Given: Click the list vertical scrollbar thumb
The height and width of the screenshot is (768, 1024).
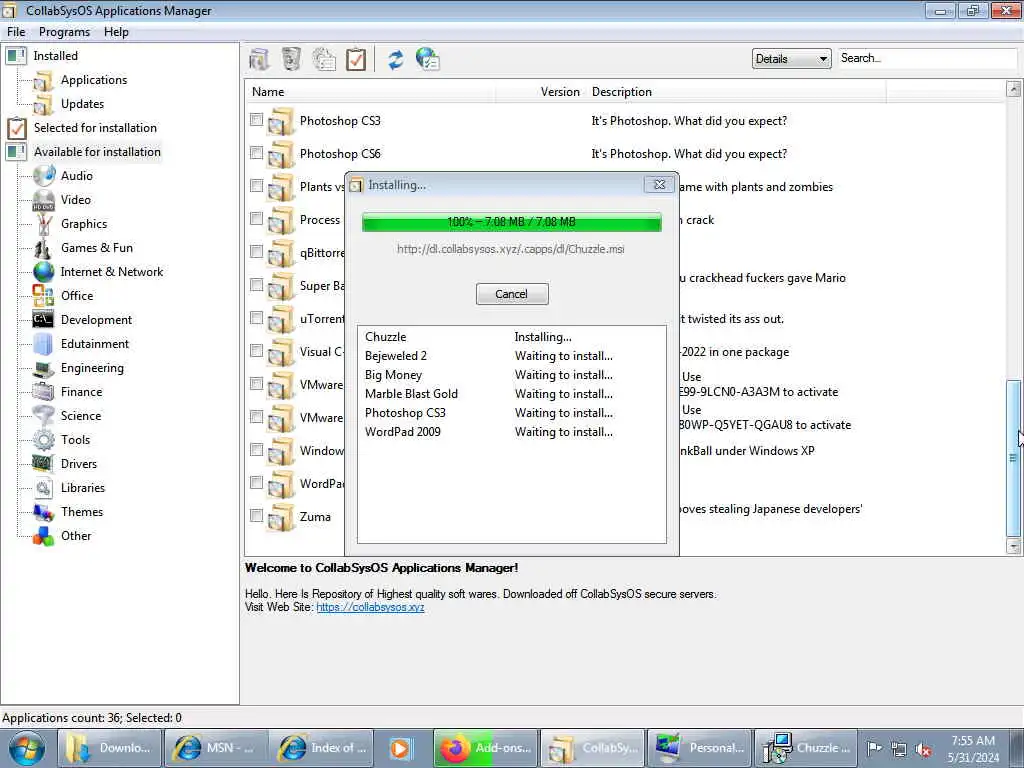Looking at the screenshot, I should coord(1014,457).
